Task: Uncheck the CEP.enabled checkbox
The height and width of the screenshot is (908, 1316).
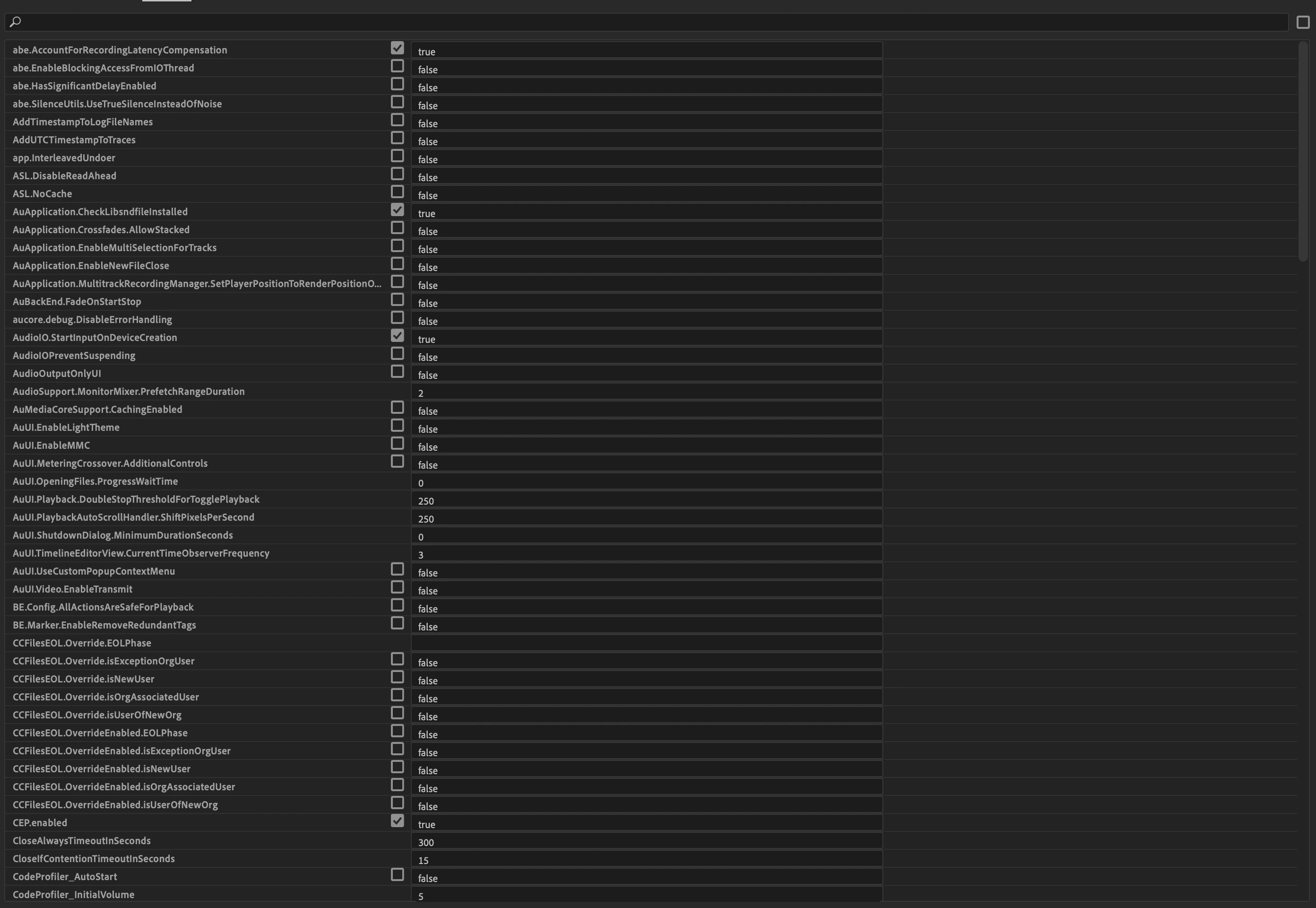Action: pos(397,821)
